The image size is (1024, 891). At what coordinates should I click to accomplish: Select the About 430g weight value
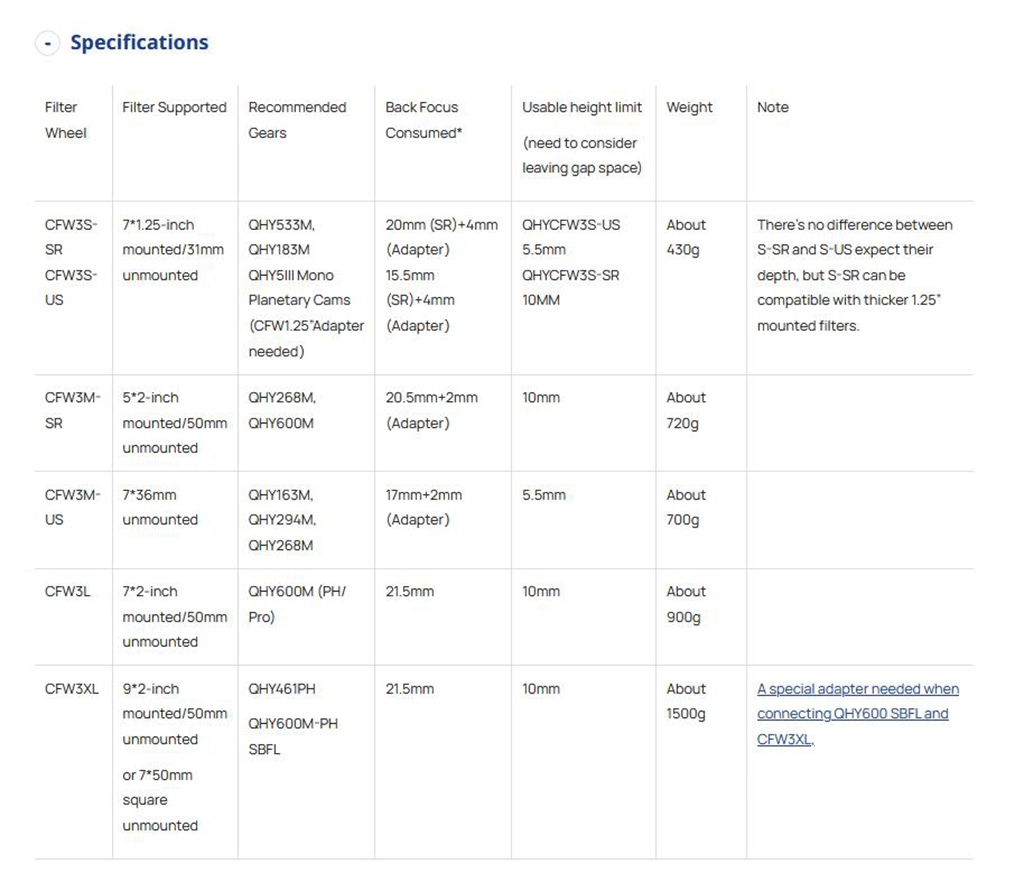686,237
